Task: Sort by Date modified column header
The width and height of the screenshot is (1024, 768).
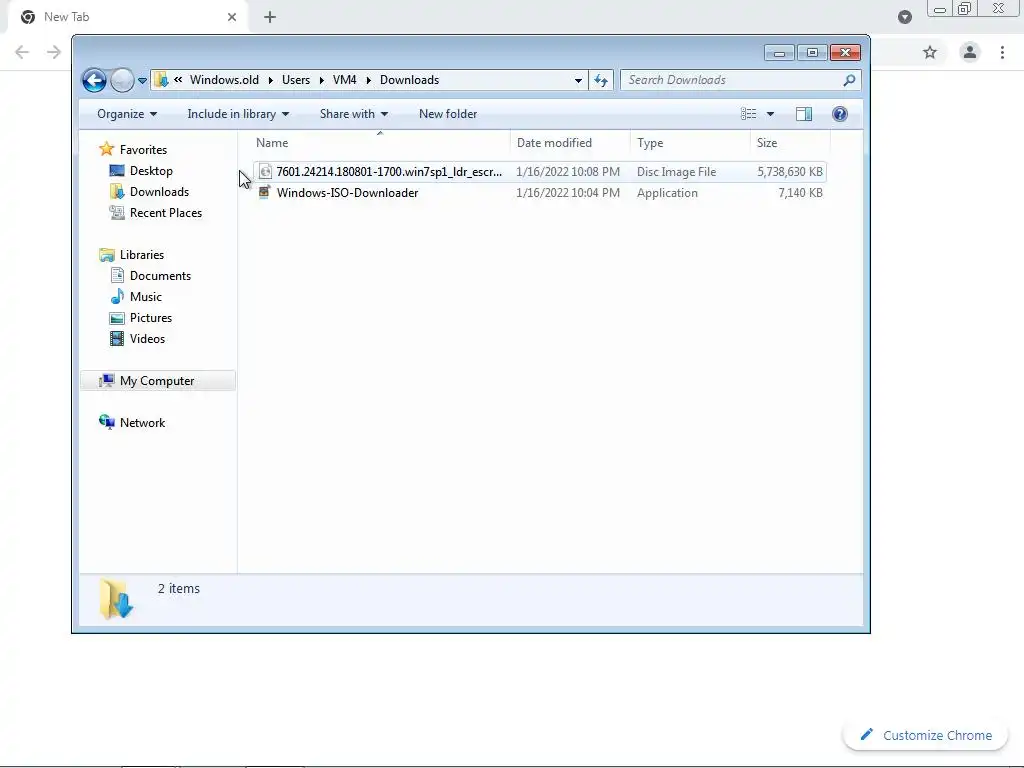Action: (x=570, y=142)
